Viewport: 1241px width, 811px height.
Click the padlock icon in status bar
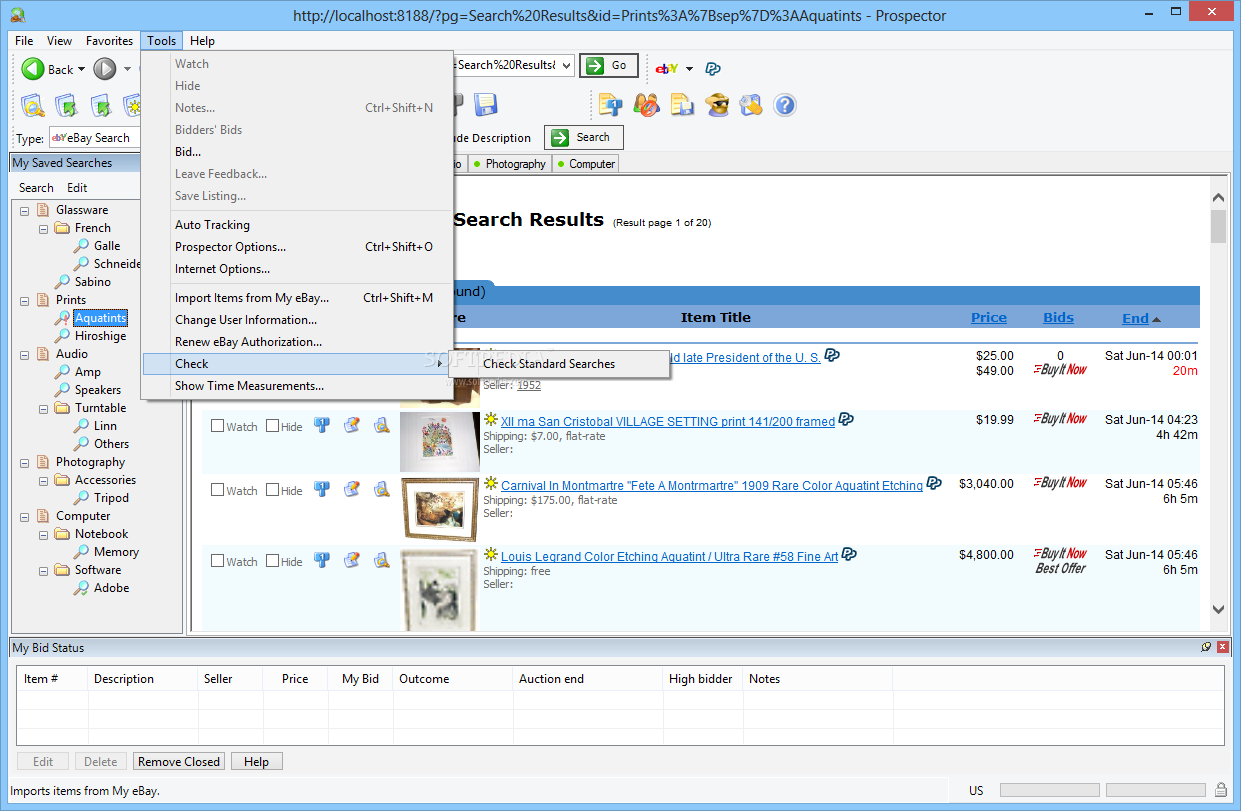(1221, 790)
